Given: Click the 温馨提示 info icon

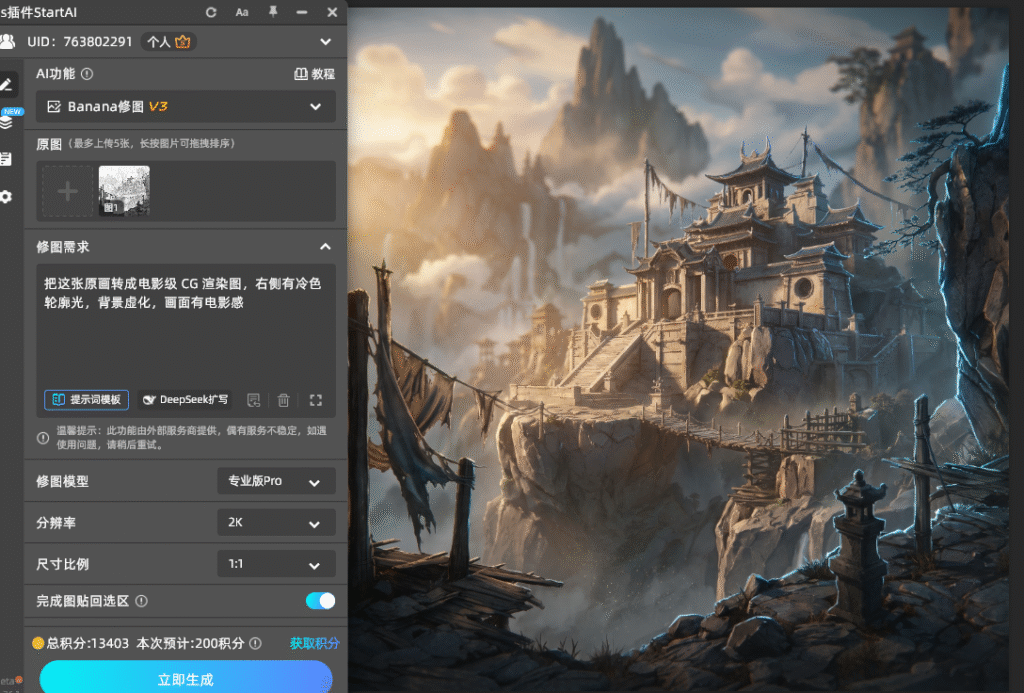Looking at the screenshot, I should tap(43, 438).
